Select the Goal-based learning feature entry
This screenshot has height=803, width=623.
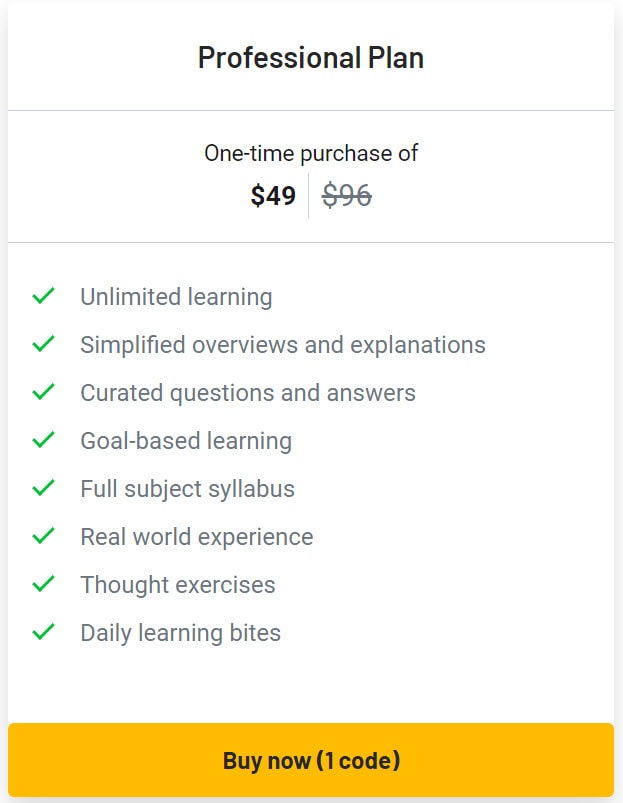tap(185, 440)
